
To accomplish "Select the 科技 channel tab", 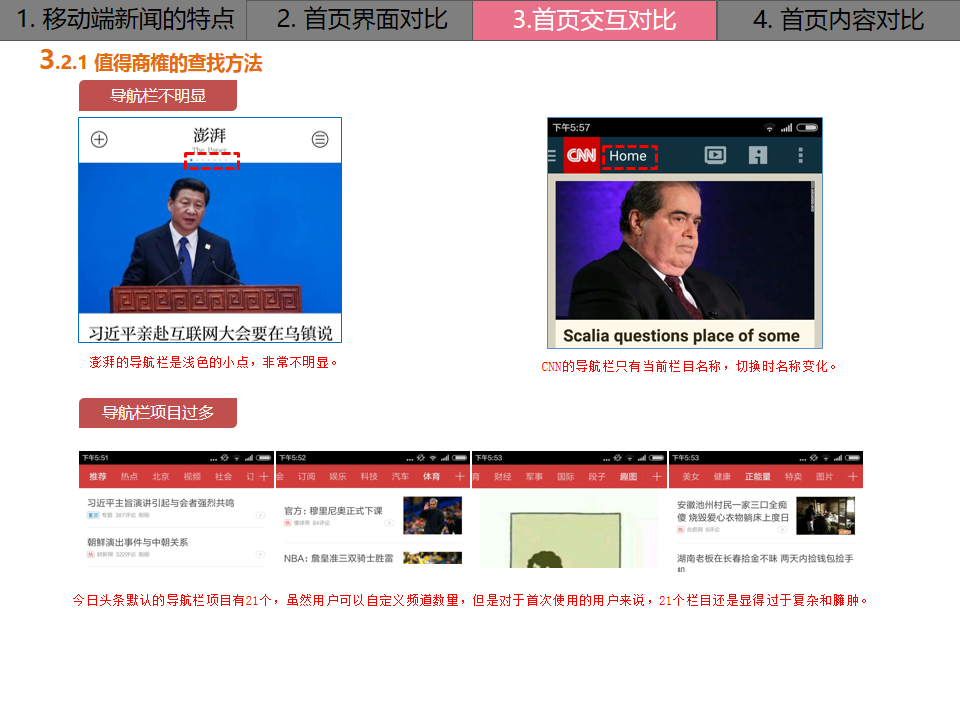I will tap(369, 476).
